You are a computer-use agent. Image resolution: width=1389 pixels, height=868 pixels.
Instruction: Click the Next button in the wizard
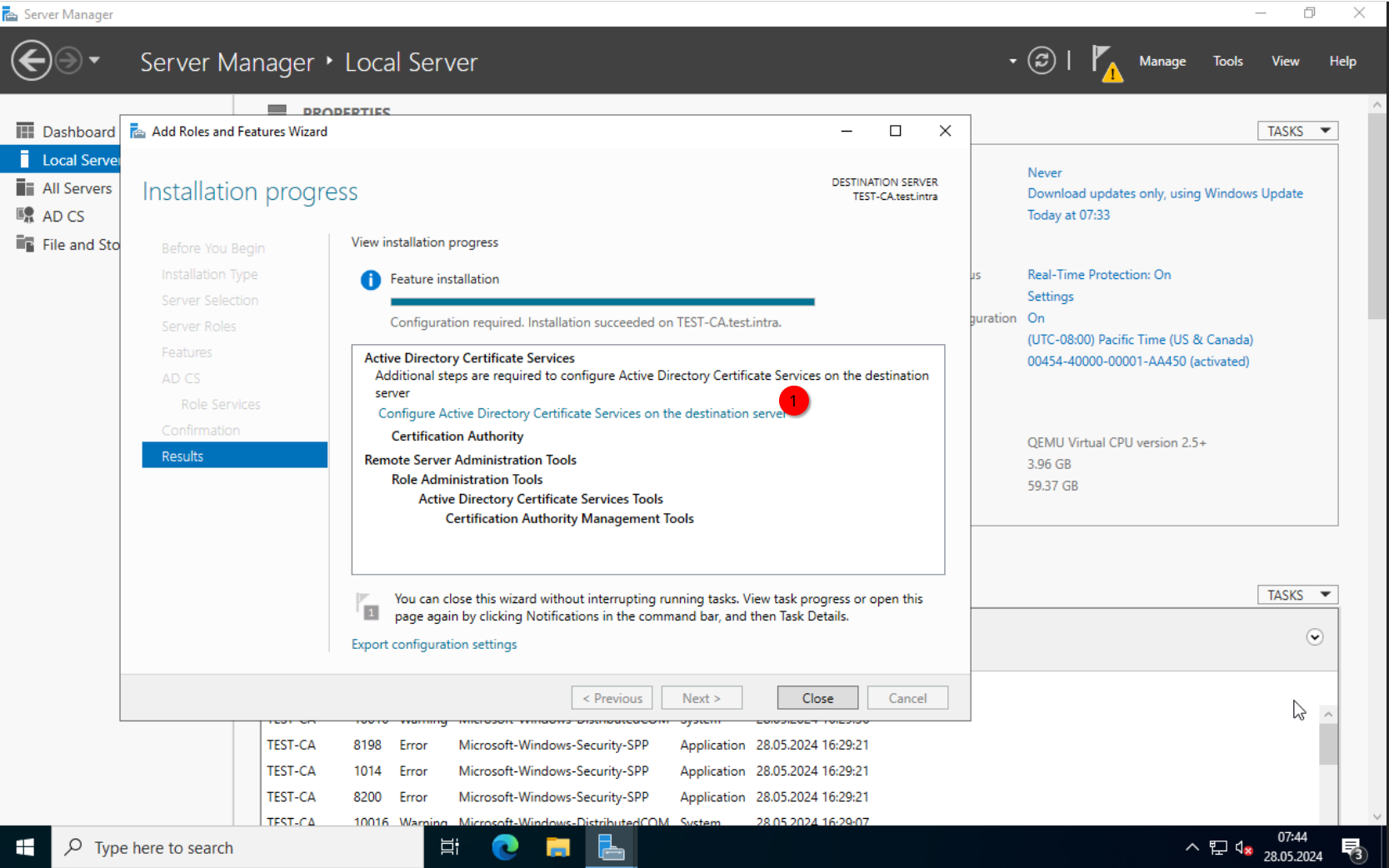702,698
